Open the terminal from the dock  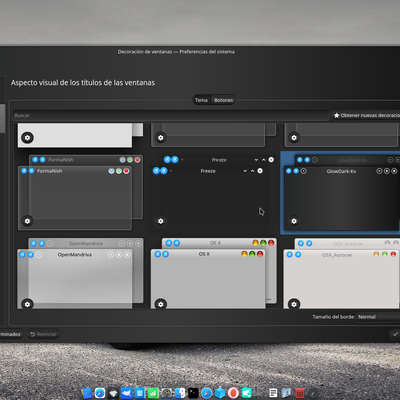(193, 393)
